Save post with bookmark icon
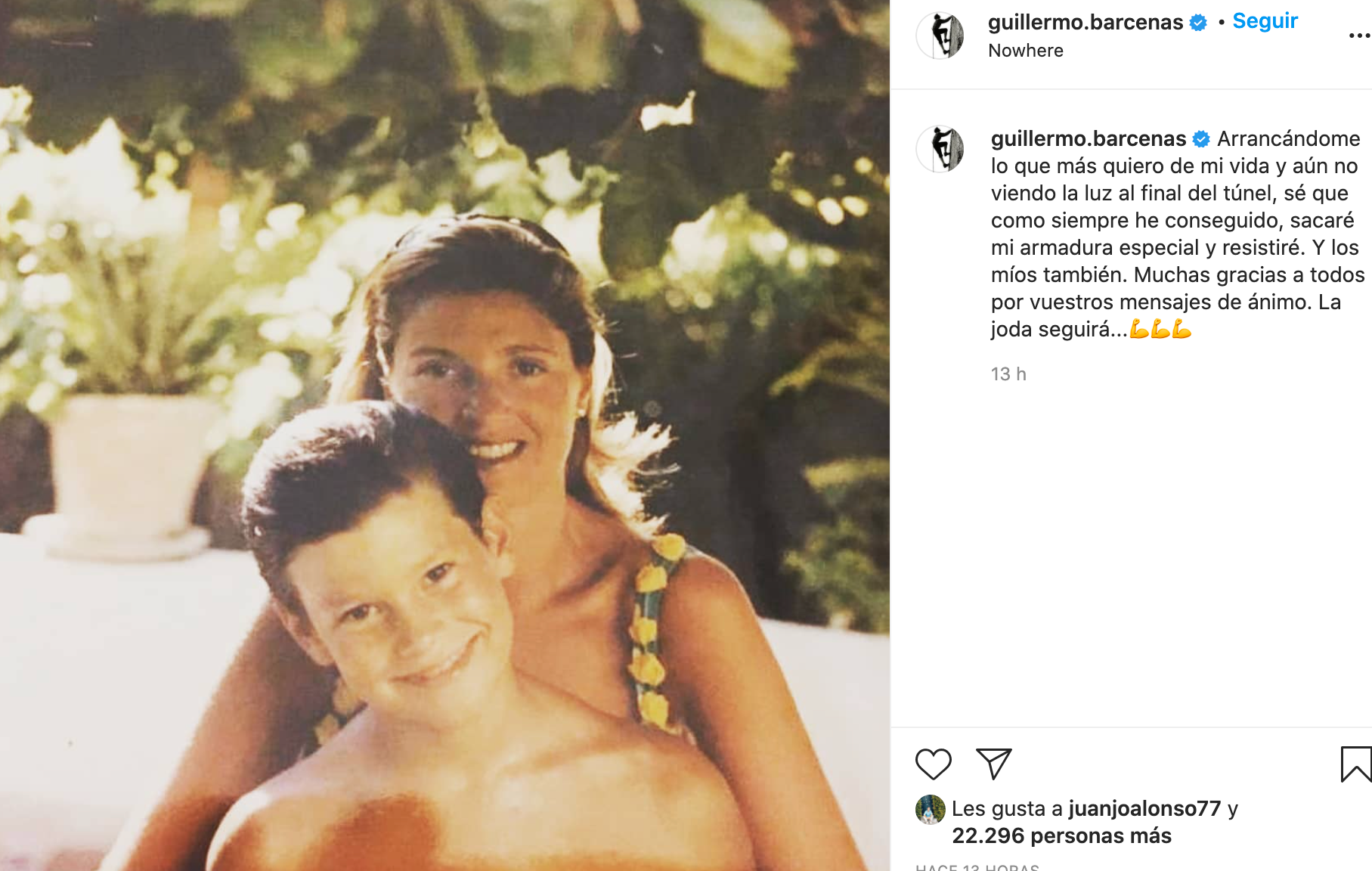This screenshot has height=871, width=1372. click(x=1356, y=764)
